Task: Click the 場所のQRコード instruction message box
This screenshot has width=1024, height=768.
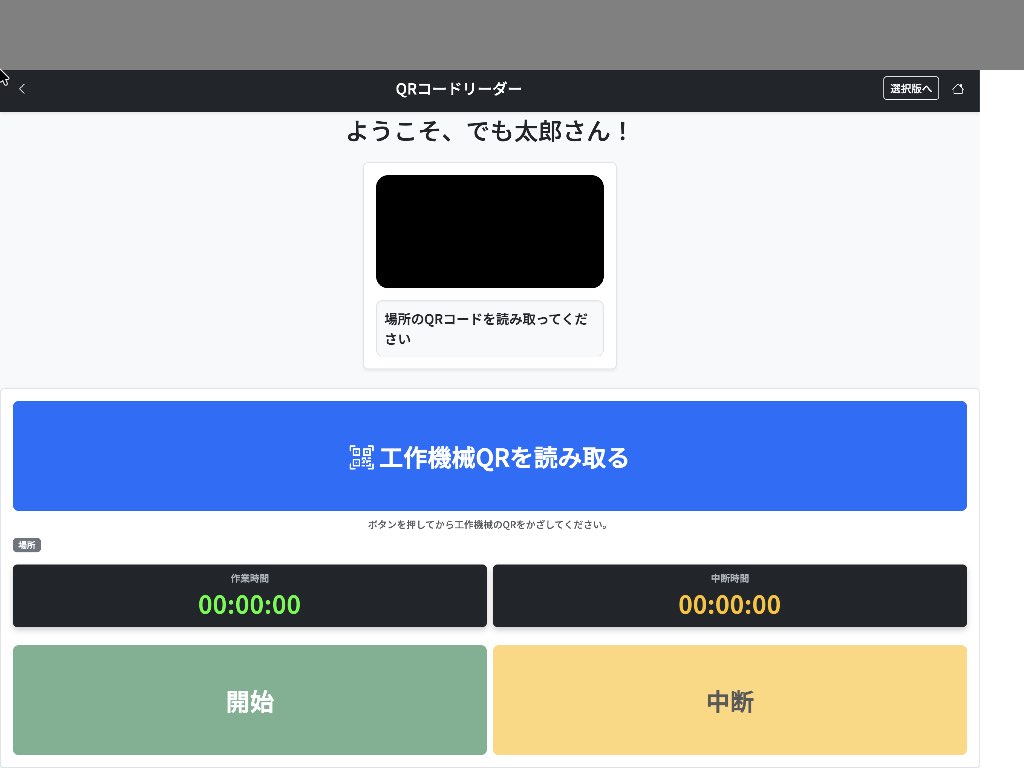Action: [x=489, y=328]
